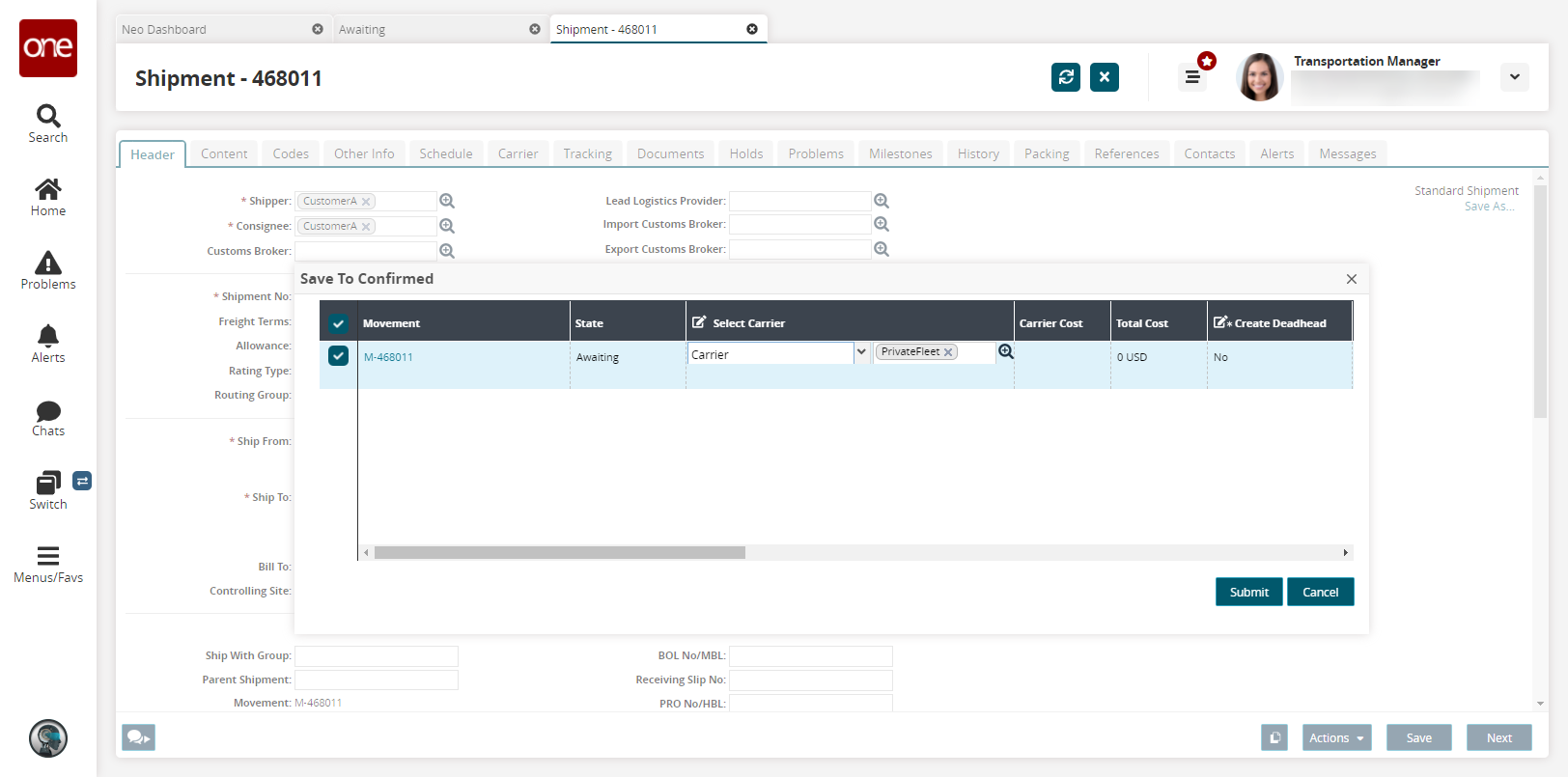
Task: Uncheck the M-468011 movement row checkbox
Action: click(338, 355)
